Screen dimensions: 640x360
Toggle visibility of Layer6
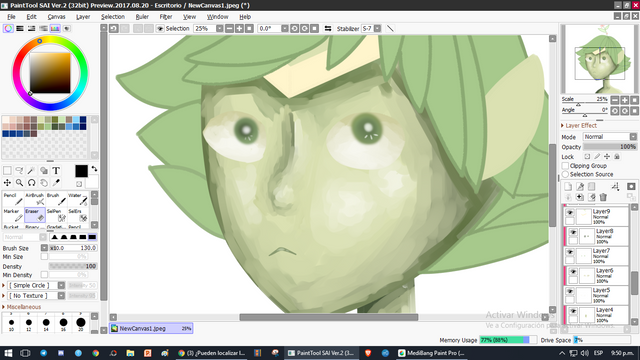click(x=573, y=271)
